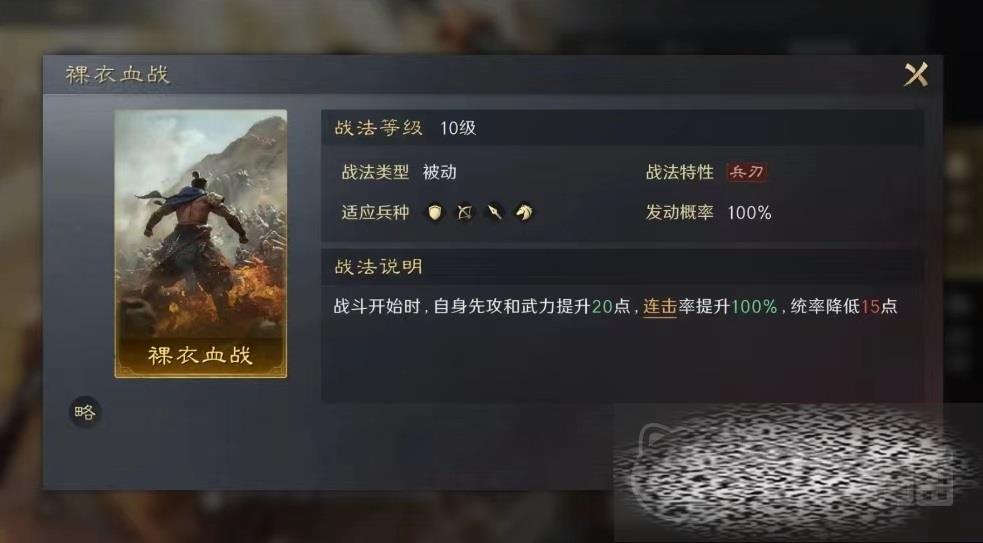Open the underlined 连击 keyword link

click(660, 307)
